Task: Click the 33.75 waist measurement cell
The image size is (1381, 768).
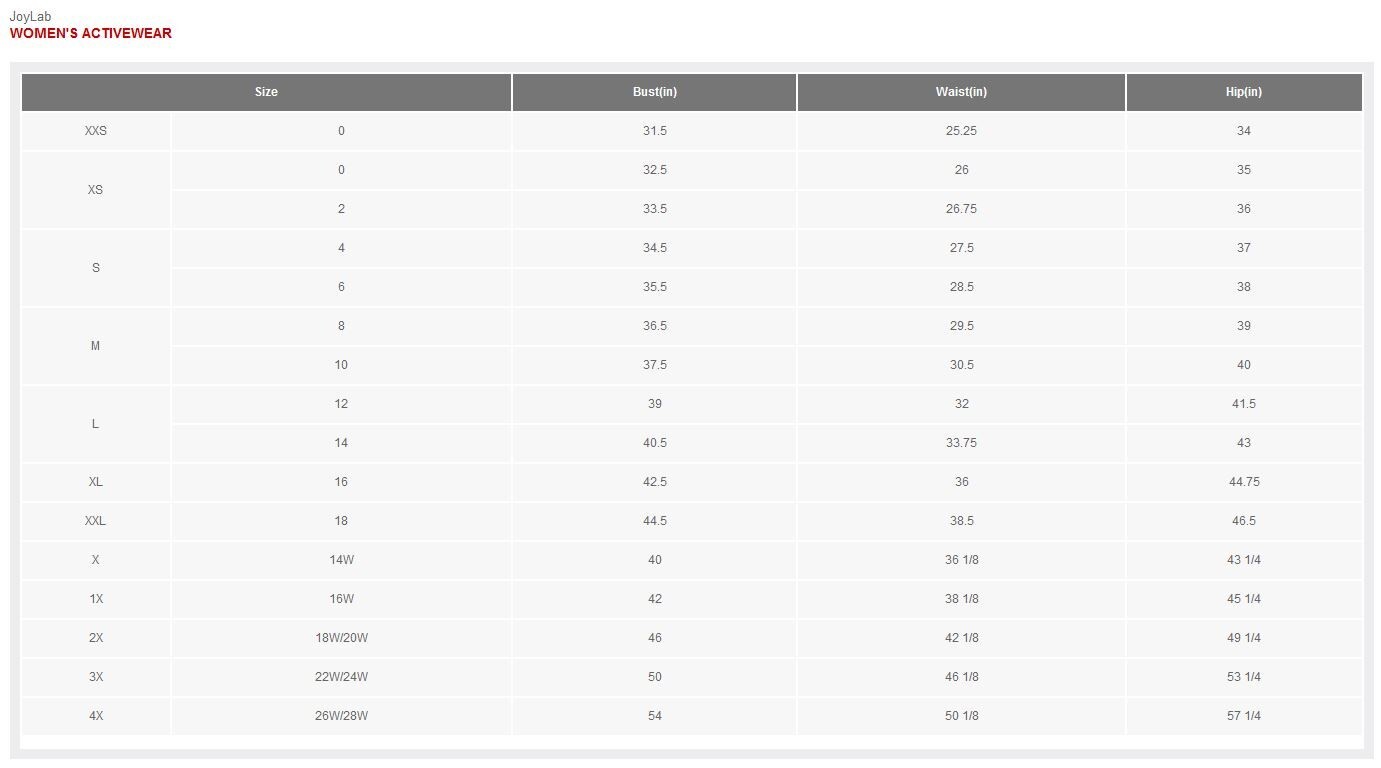Action: tap(961, 443)
